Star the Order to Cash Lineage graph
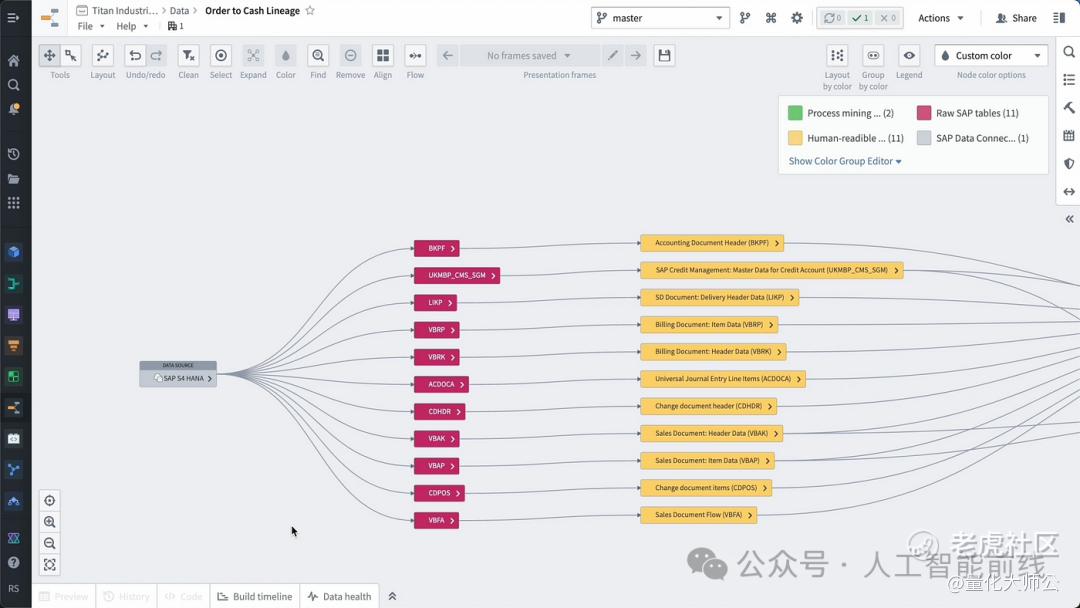 click(x=310, y=10)
